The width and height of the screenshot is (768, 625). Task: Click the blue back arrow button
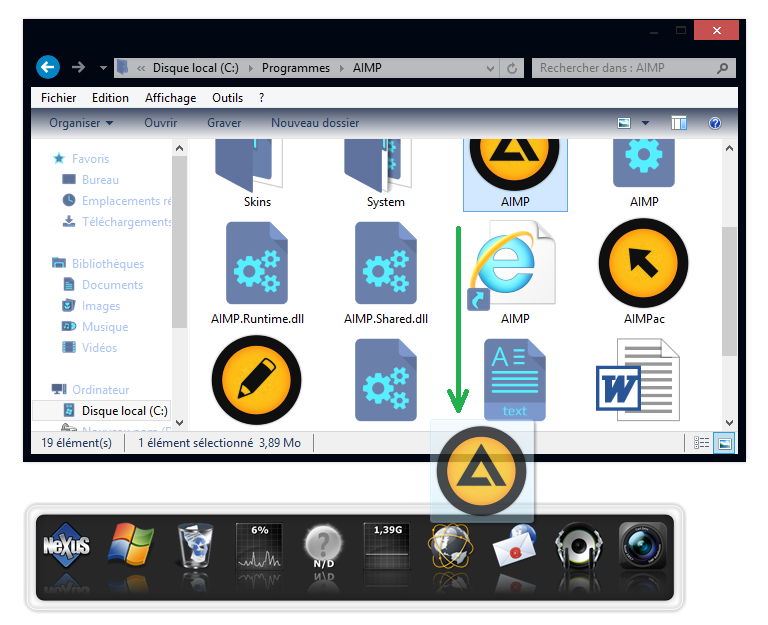[48, 67]
